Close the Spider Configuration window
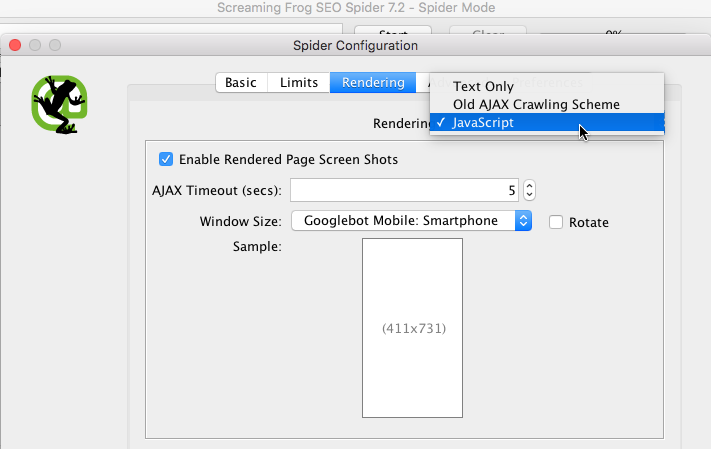 coord(14,45)
